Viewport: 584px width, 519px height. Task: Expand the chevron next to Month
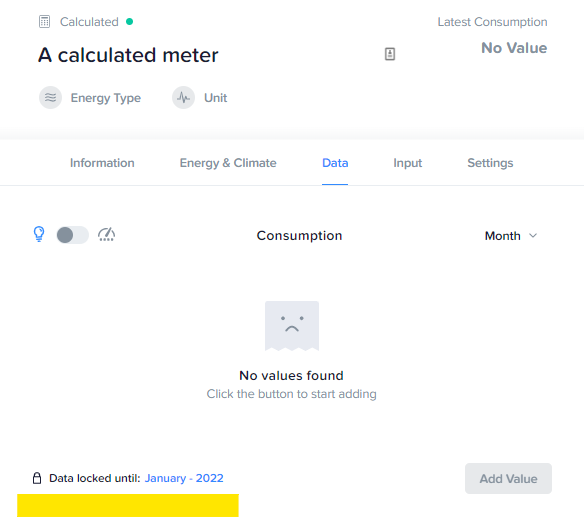[x=533, y=236]
